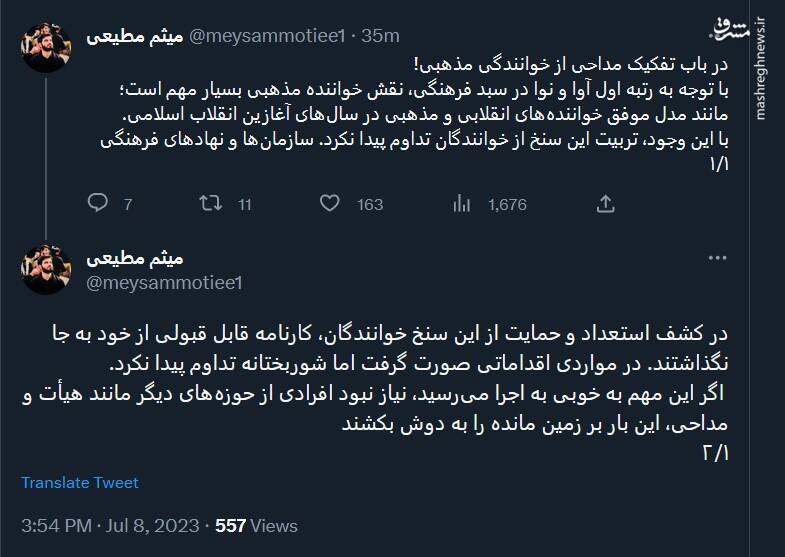The width and height of the screenshot is (785, 557).
Task: Retweet the first tweet
Action: [210, 204]
